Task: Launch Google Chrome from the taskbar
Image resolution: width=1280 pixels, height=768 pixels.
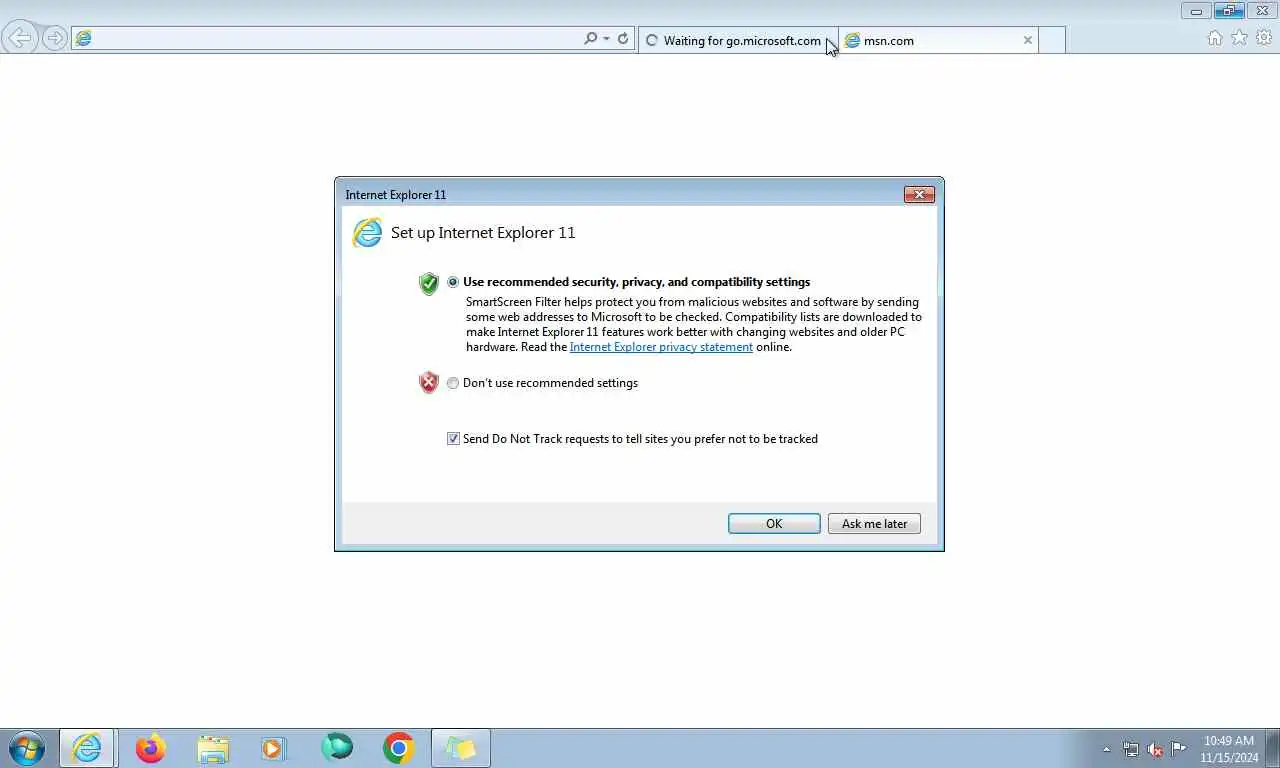Action: (x=398, y=748)
